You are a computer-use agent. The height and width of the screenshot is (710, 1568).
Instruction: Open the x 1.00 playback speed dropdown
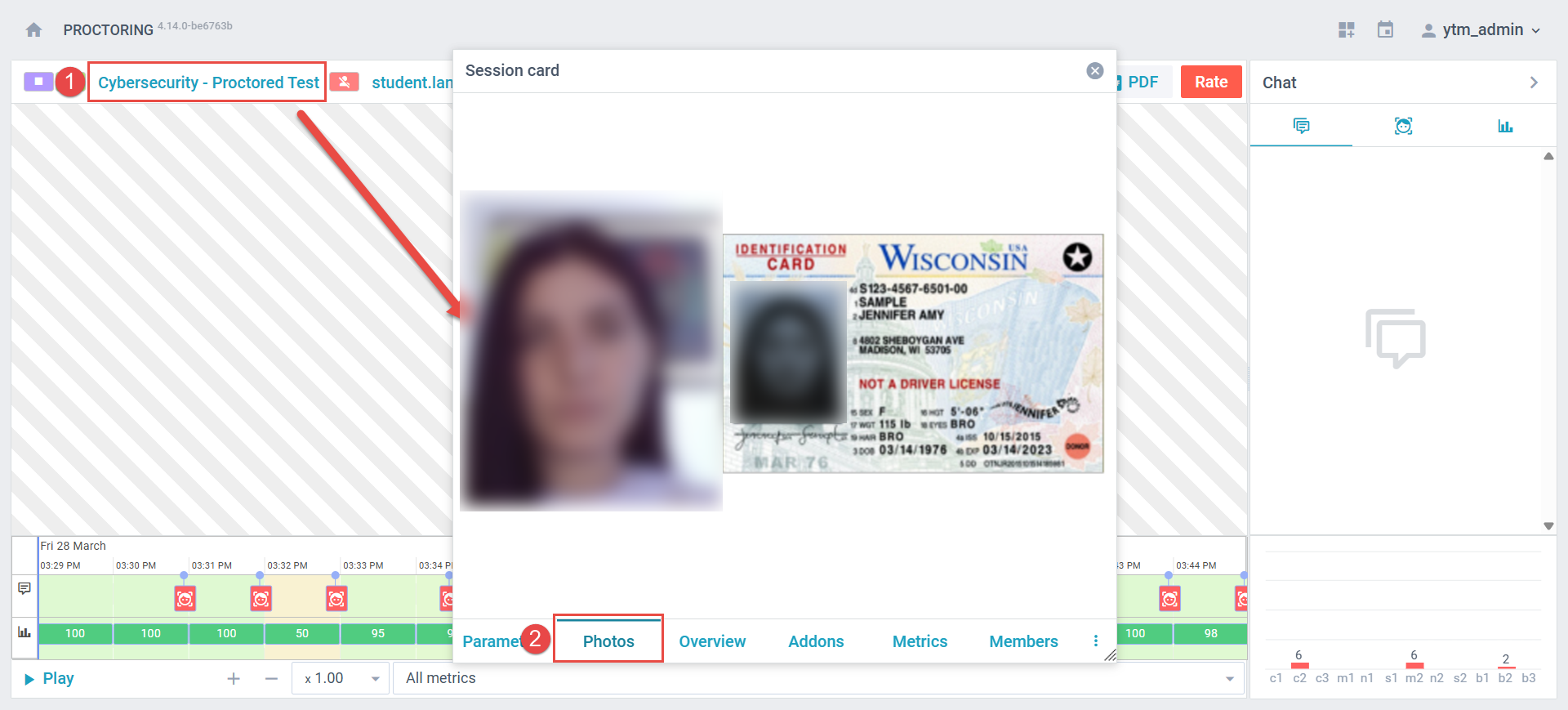pyautogui.click(x=341, y=679)
